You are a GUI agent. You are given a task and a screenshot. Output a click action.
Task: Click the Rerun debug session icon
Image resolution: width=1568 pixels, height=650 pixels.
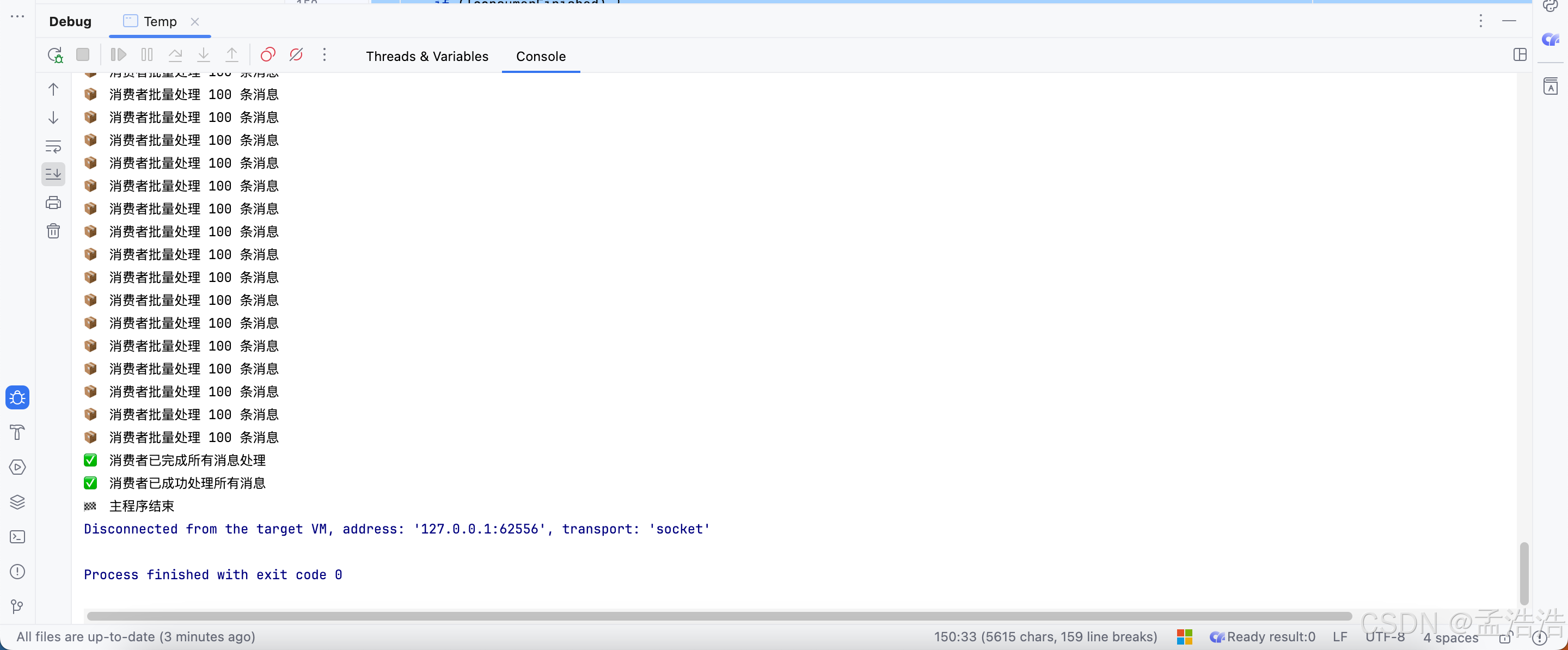pos(56,56)
